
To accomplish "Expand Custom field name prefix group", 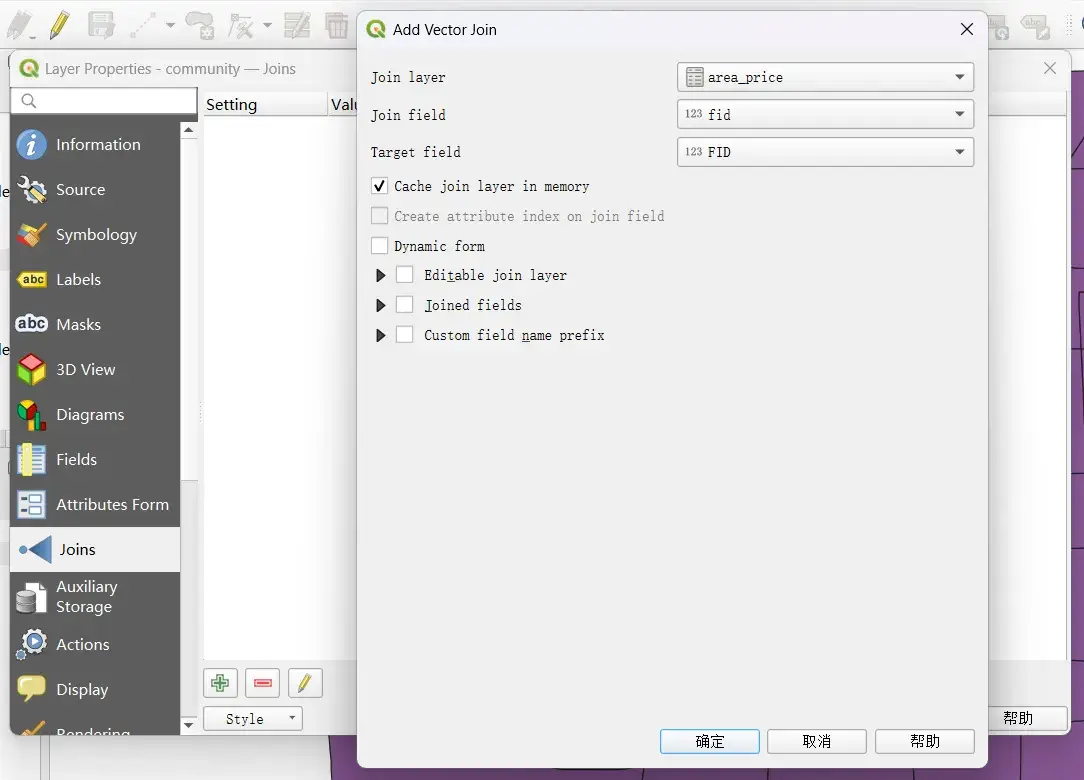I will coord(380,335).
